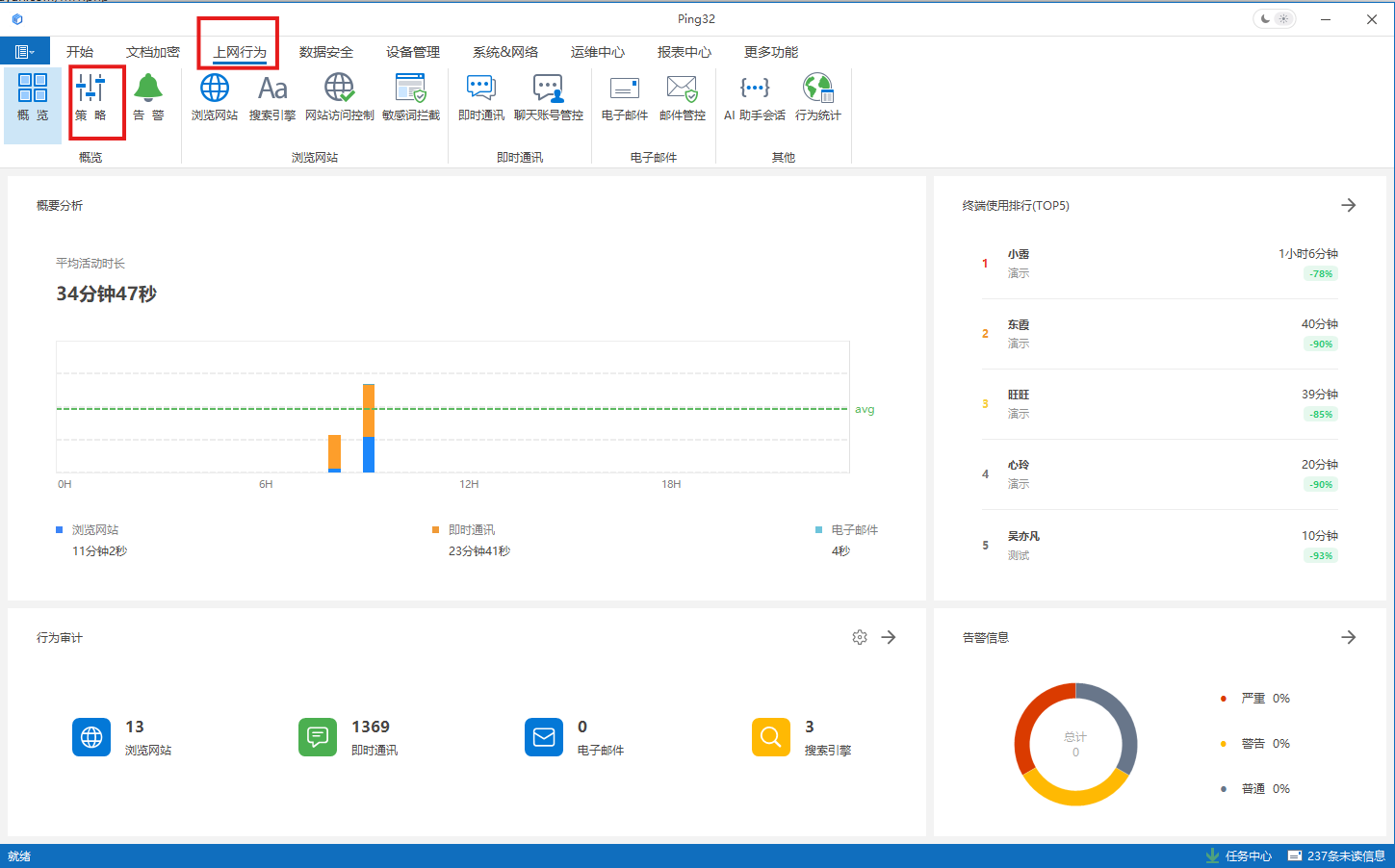
Task: Open the 告警 alerts bell icon
Action: [x=148, y=97]
